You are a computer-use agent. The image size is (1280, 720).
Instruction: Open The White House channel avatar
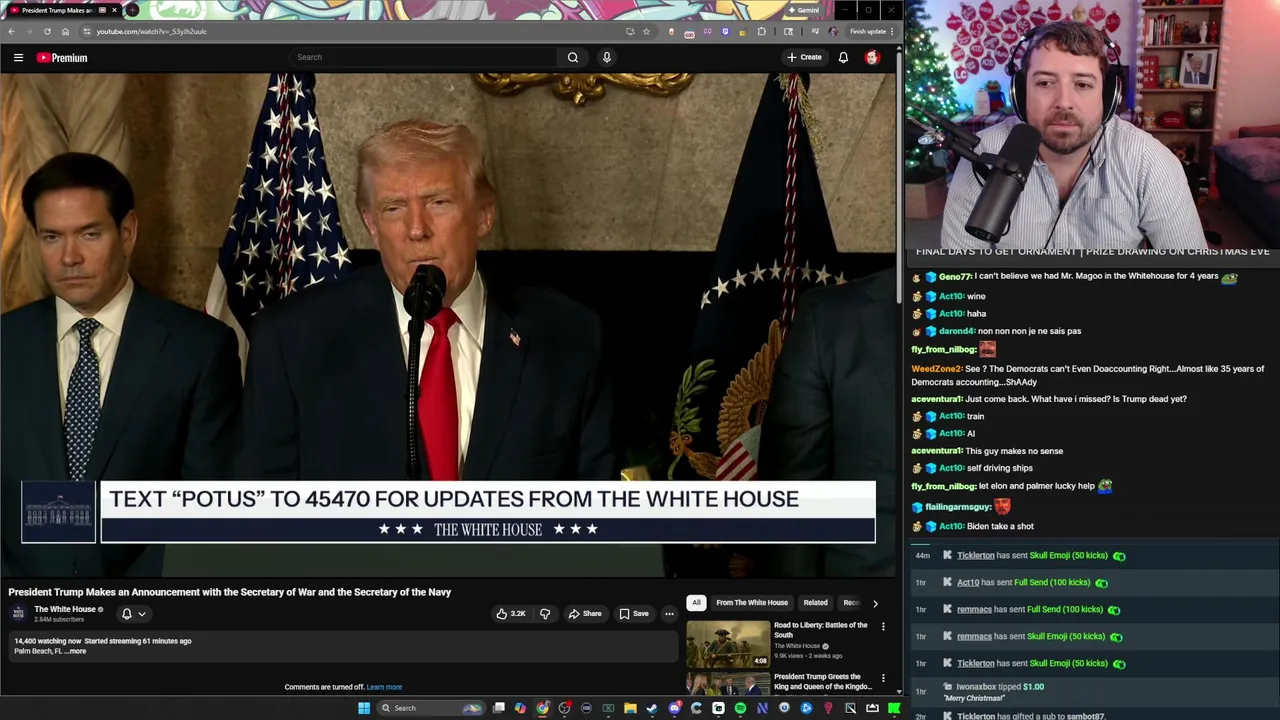[18, 613]
